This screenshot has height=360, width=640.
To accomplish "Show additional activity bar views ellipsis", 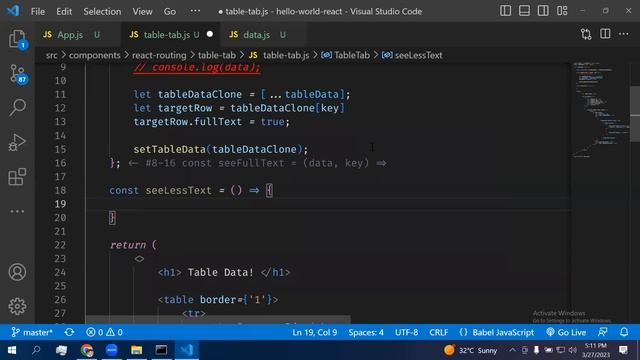I will pyautogui.click(x=17, y=211).
